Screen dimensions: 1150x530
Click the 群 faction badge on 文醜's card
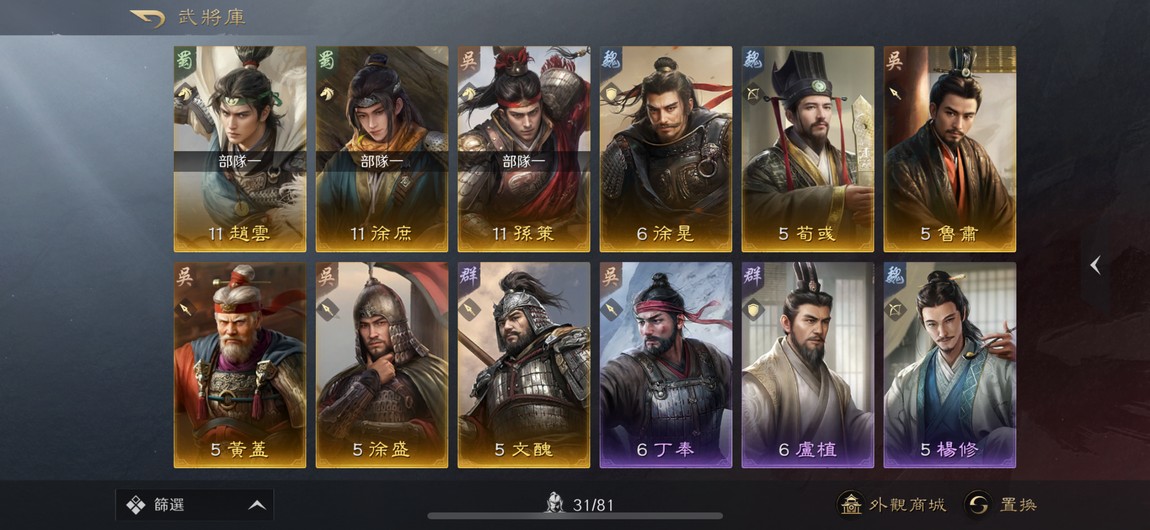[469, 276]
